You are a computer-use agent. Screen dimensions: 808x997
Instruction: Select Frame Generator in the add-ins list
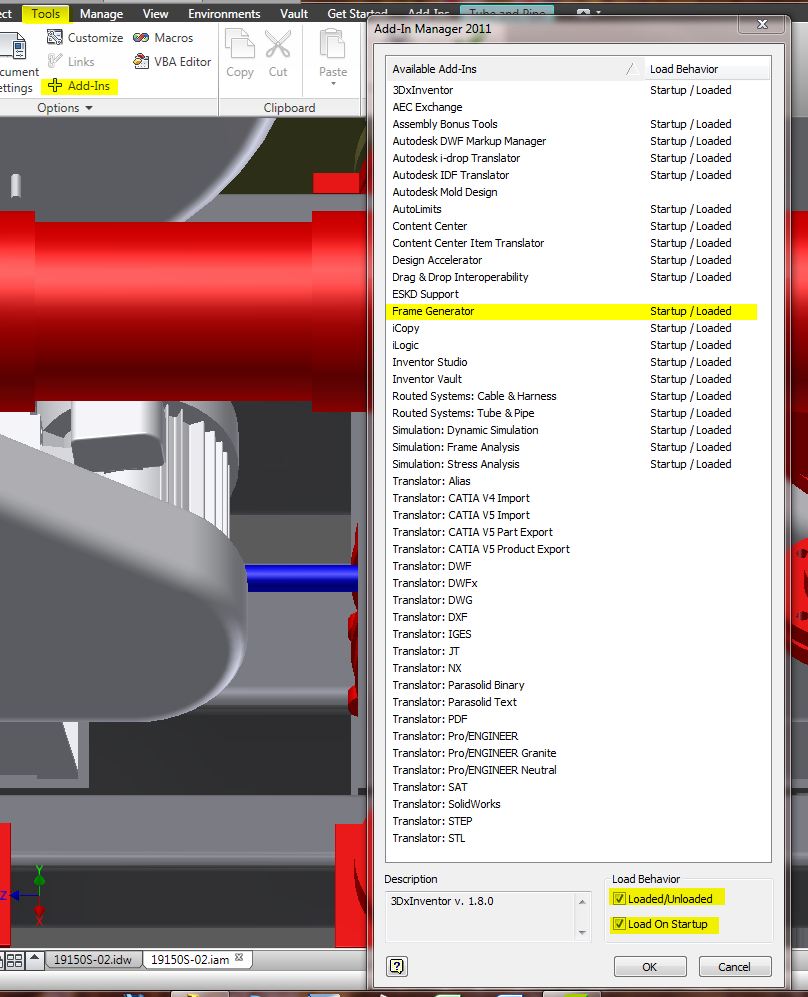(432, 311)
